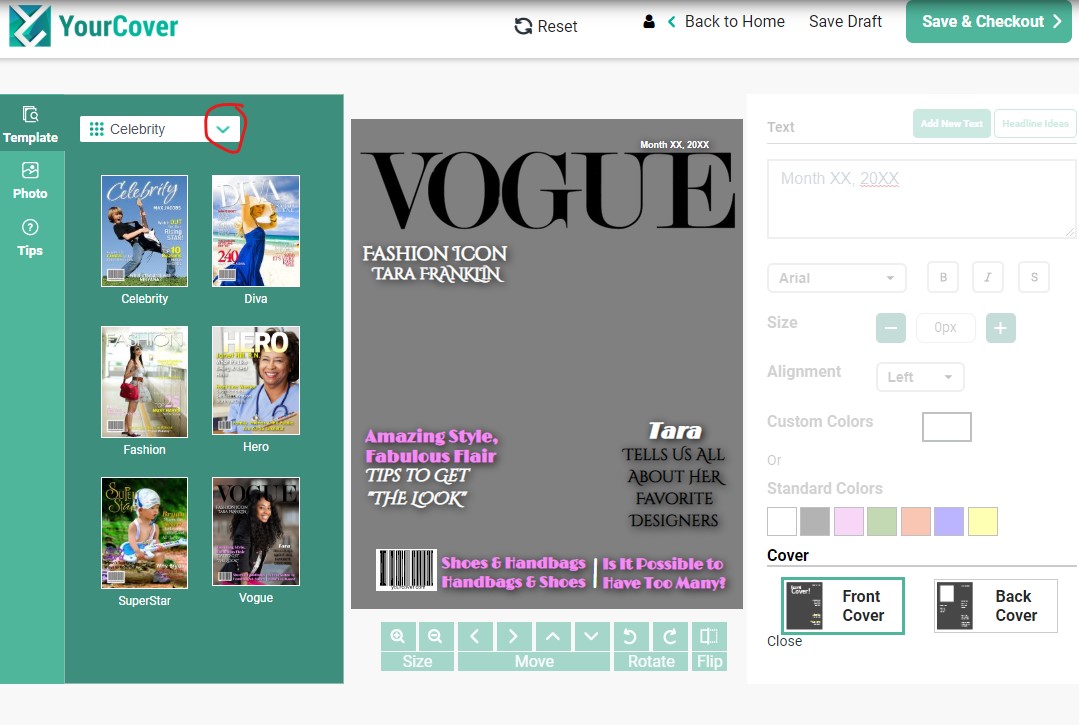Open the Arial font dropdown

tap(836, 278)
